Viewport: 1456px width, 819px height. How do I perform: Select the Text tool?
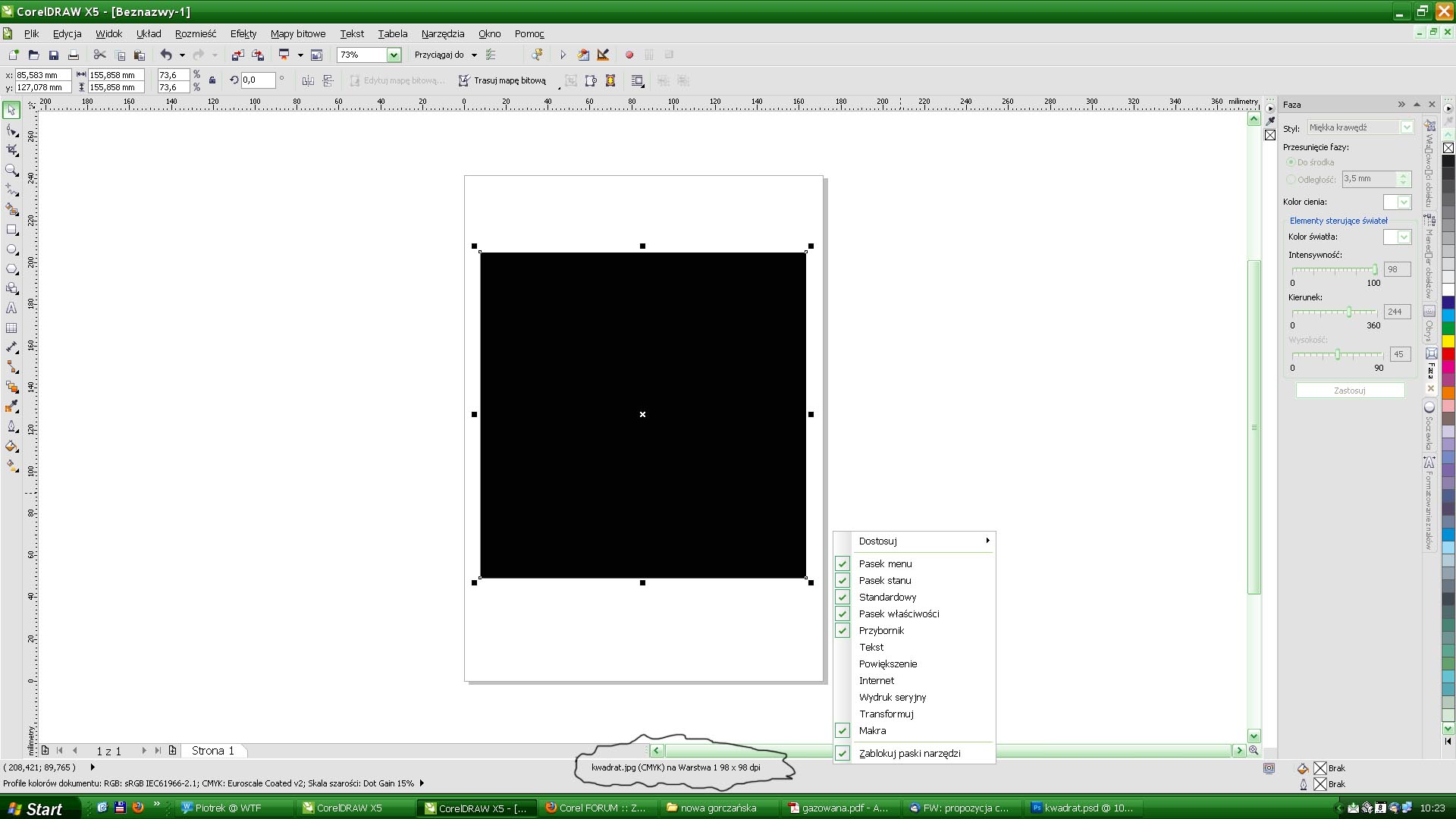(11, 308)
